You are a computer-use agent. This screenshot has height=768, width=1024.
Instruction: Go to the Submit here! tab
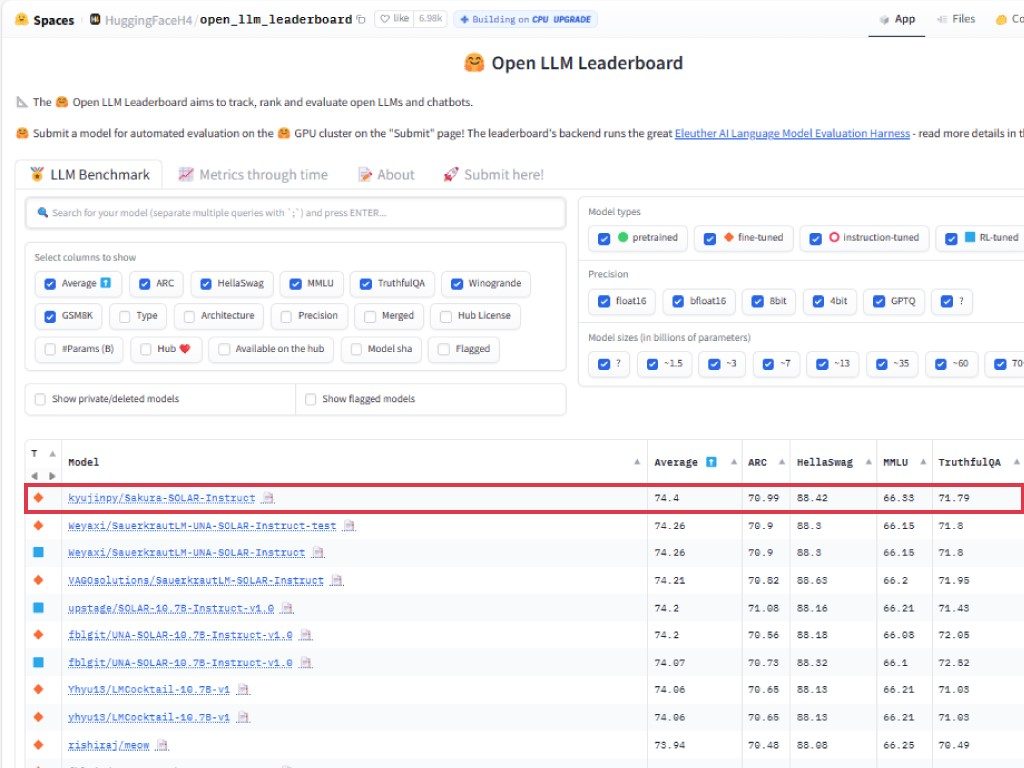[494, 175]
